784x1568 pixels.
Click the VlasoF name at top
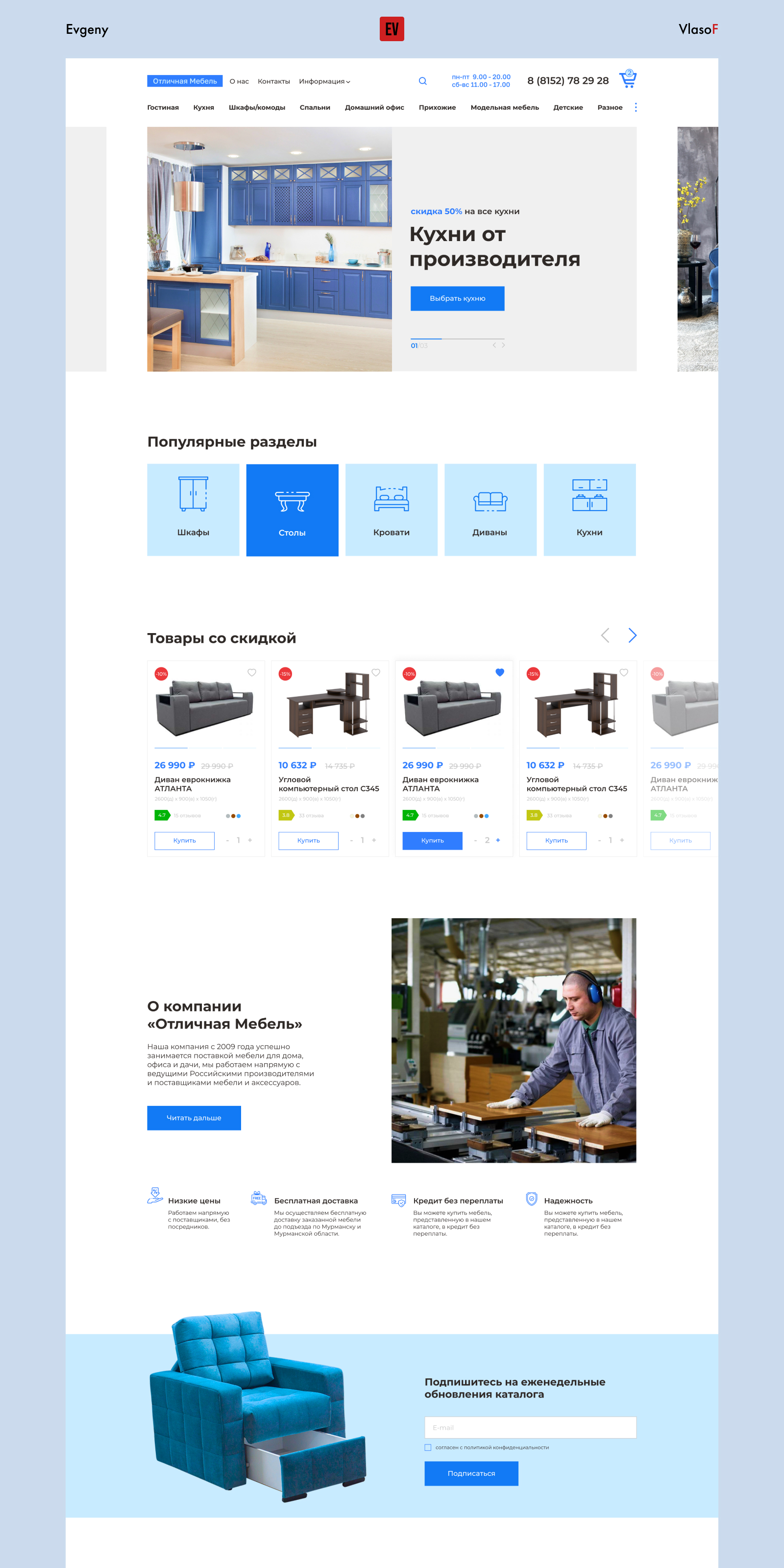[698, 29]
